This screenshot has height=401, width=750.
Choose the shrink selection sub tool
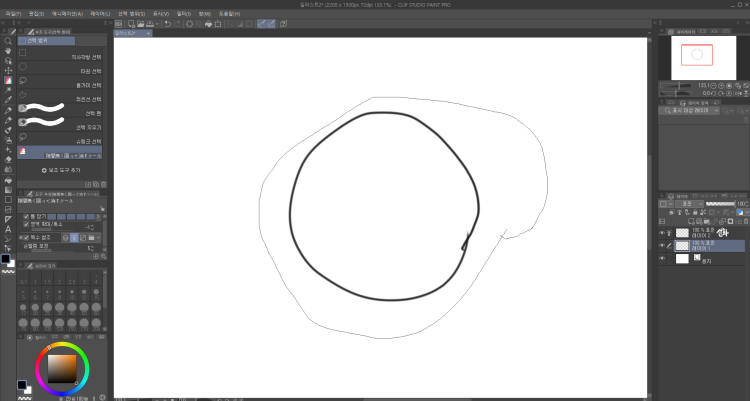point(60,138)
